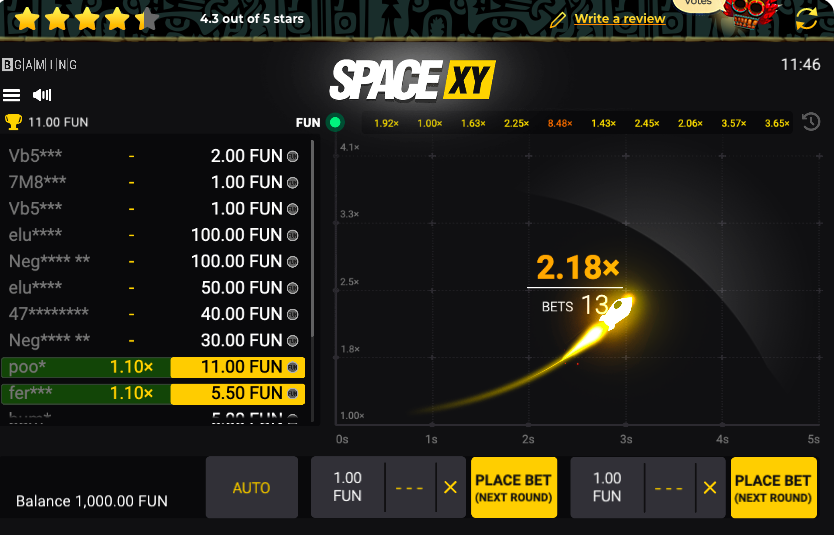Click the fifth half-filled star
The image size is (836, 535).
click(147, 20)
